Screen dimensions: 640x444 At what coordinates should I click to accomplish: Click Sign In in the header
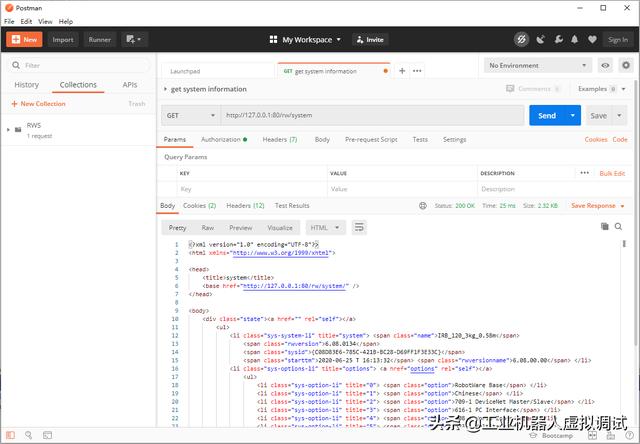618,40
